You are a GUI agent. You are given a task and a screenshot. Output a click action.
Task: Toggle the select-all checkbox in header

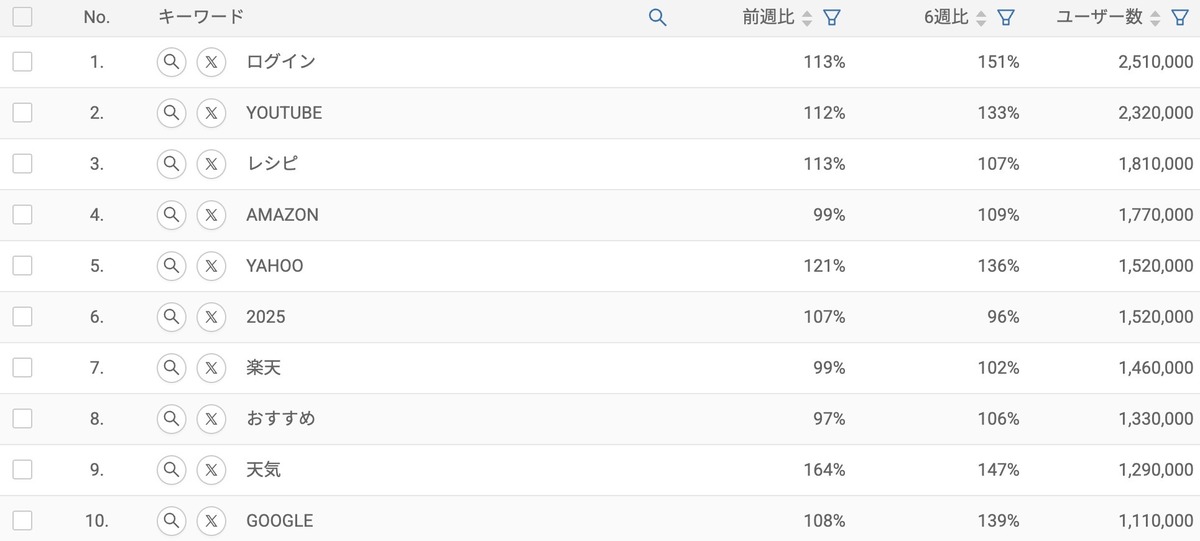pyautogui.click(x=22, y=17)
